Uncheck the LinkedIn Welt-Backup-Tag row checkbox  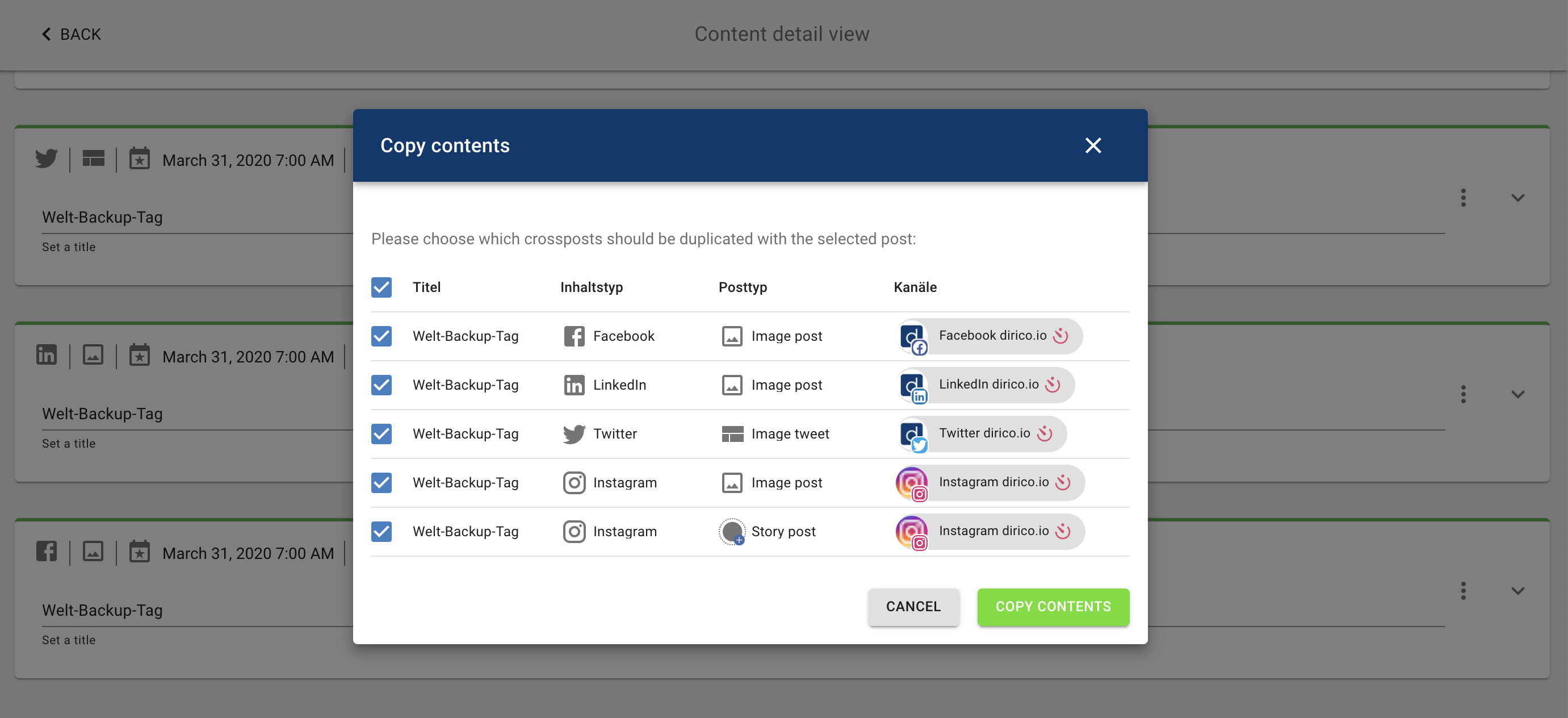pyautogui.click(x=381, y=385)
